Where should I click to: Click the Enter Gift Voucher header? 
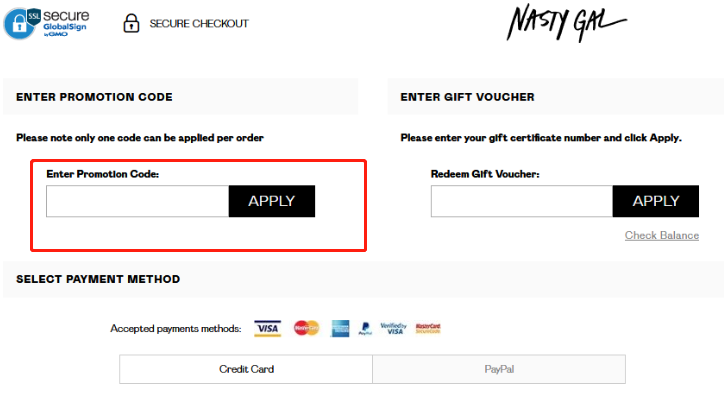click(x=467, y=97)
